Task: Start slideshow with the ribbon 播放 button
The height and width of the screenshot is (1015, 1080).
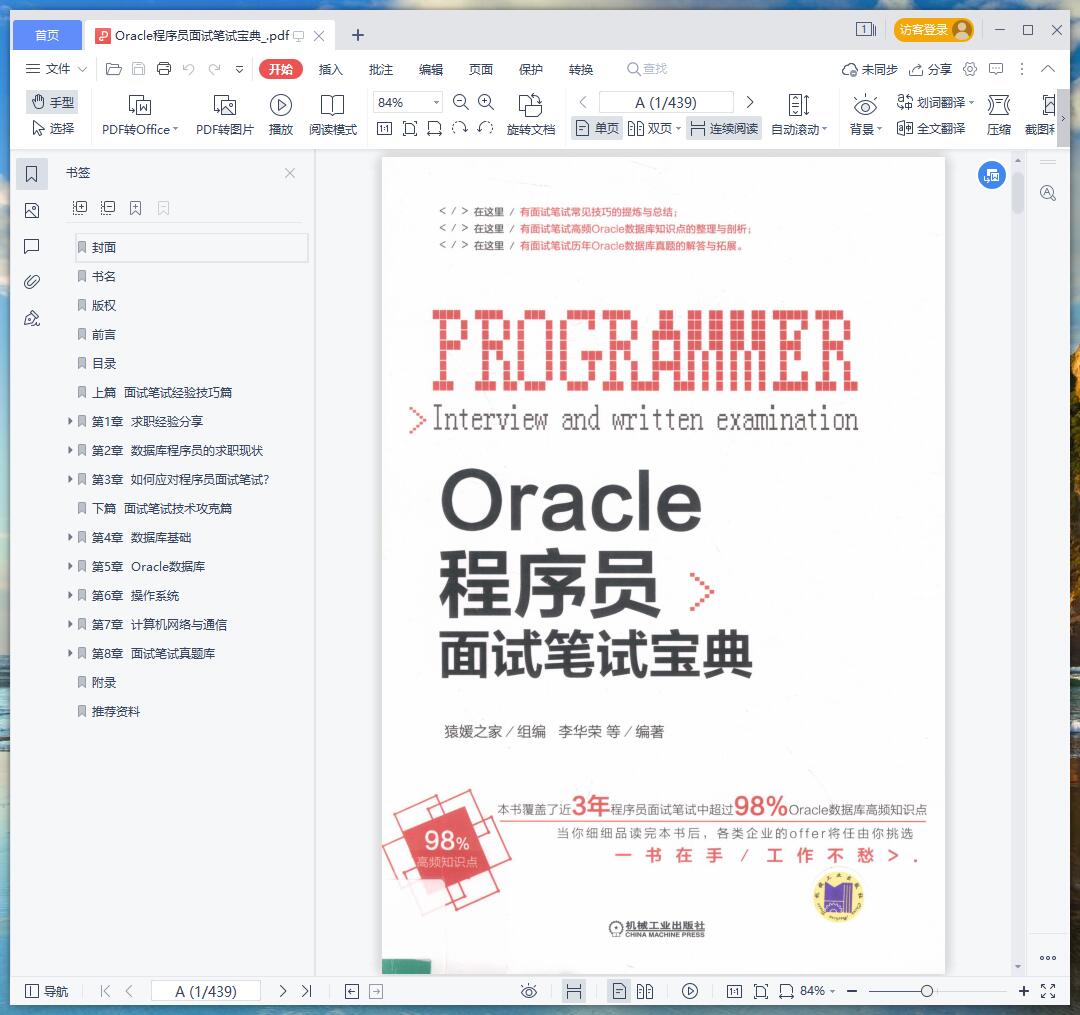Action: [x=280, y=114]
